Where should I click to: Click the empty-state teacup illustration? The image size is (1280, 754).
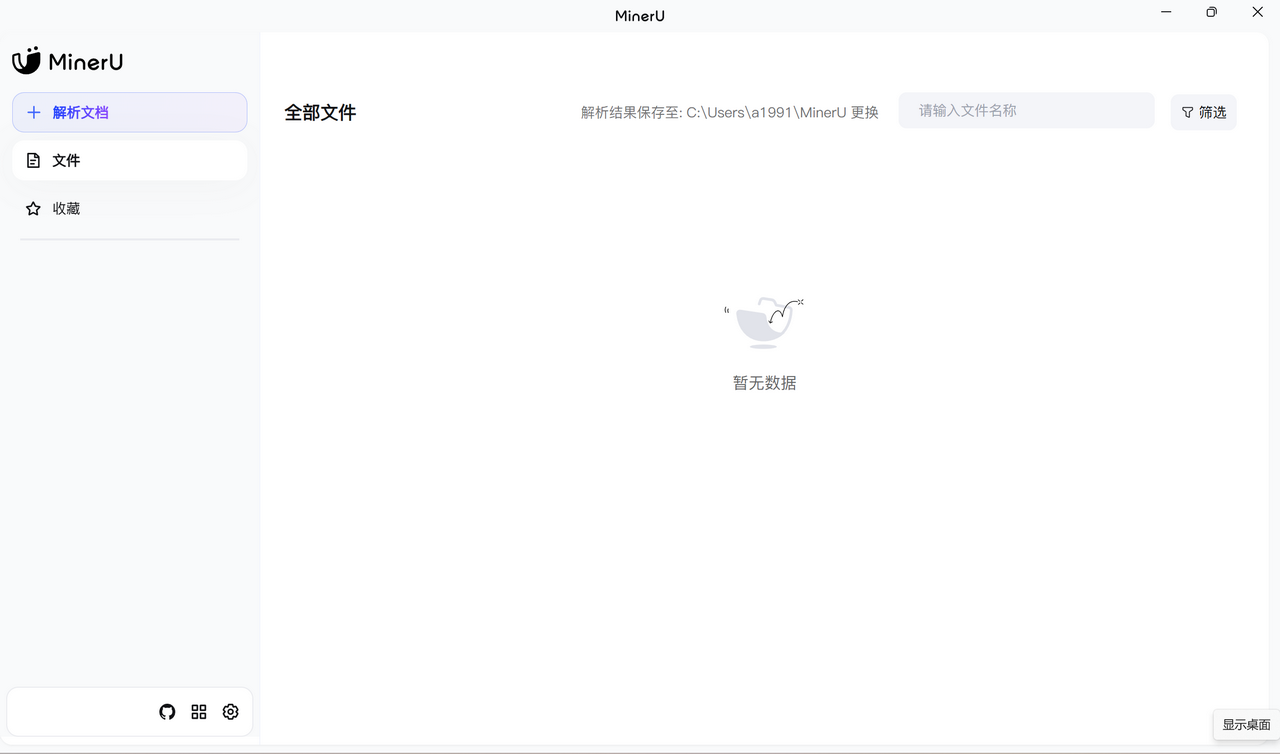(764, 322)
